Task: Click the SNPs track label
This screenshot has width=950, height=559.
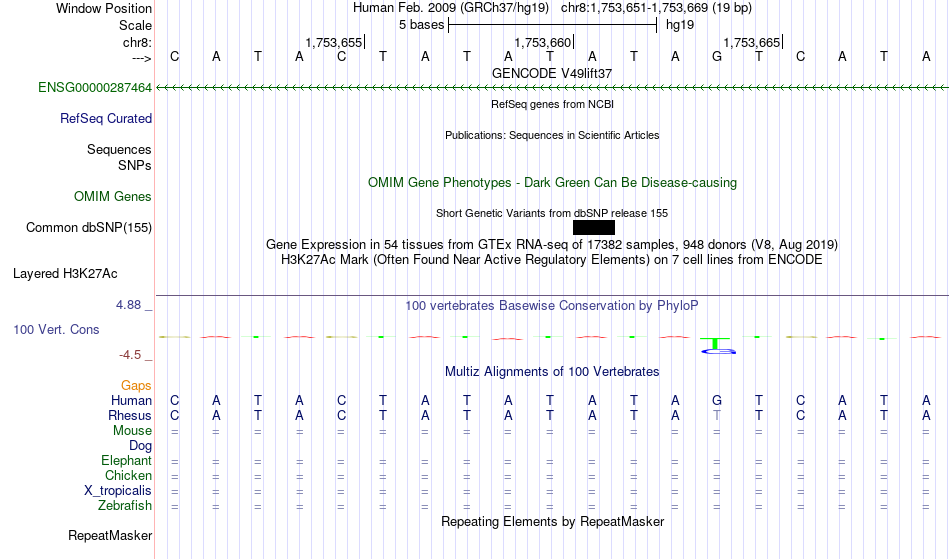Action: point(135,165)
